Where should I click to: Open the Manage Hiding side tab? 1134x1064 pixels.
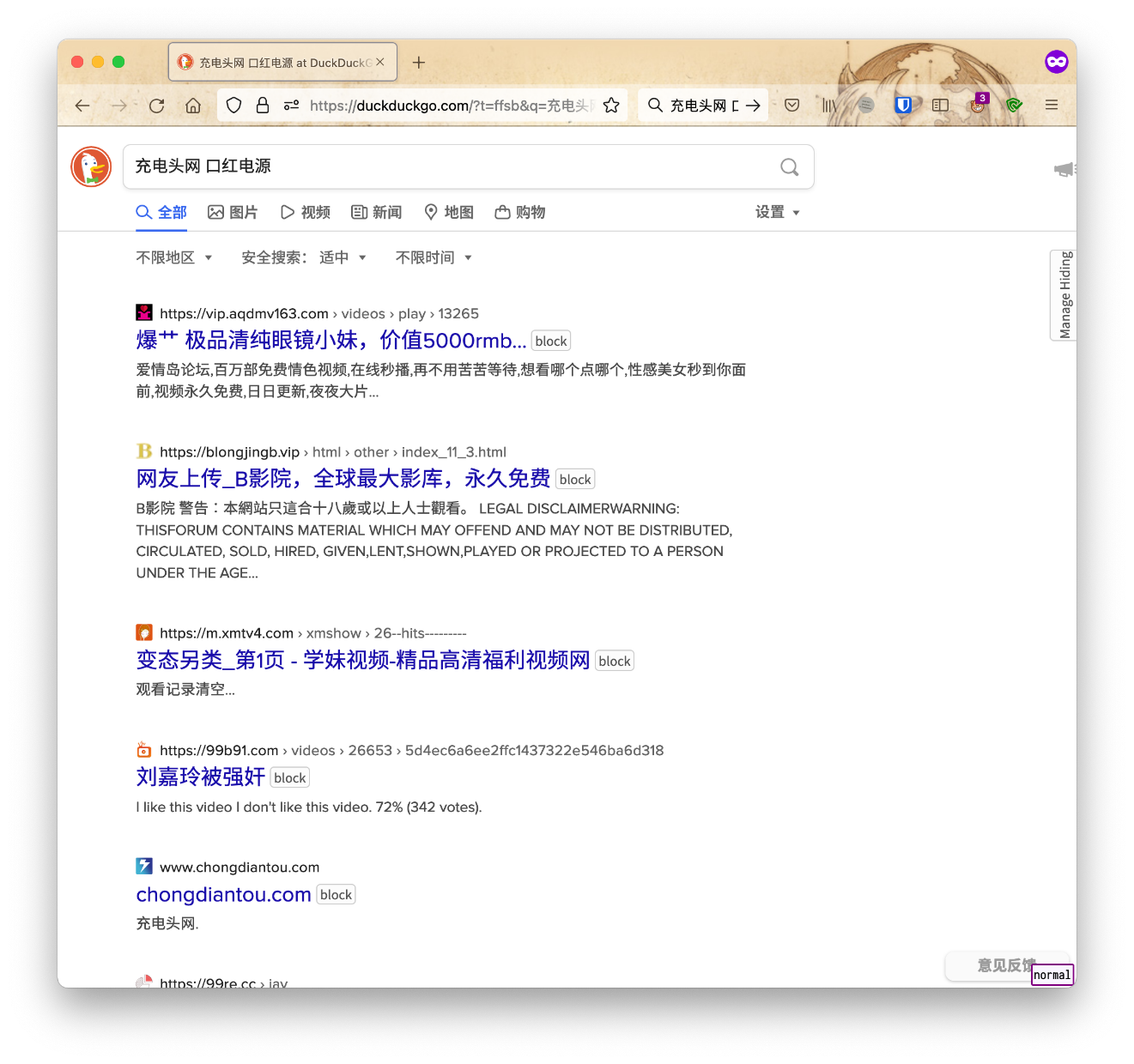tap(1064, 295)
